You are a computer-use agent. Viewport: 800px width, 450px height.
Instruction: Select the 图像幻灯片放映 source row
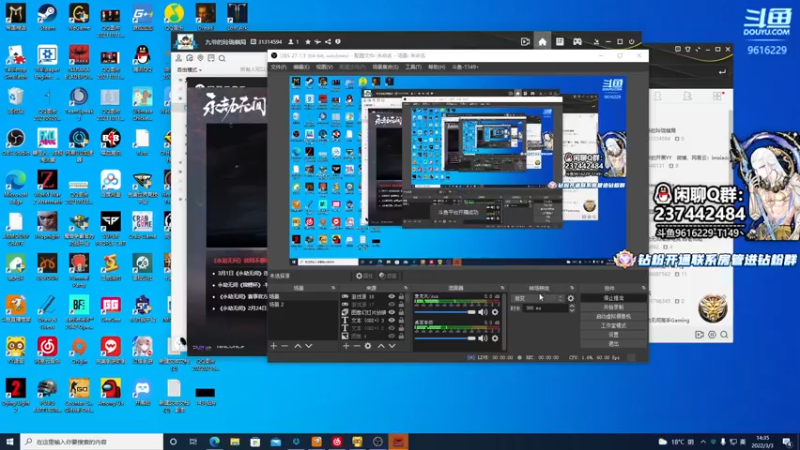372,312
